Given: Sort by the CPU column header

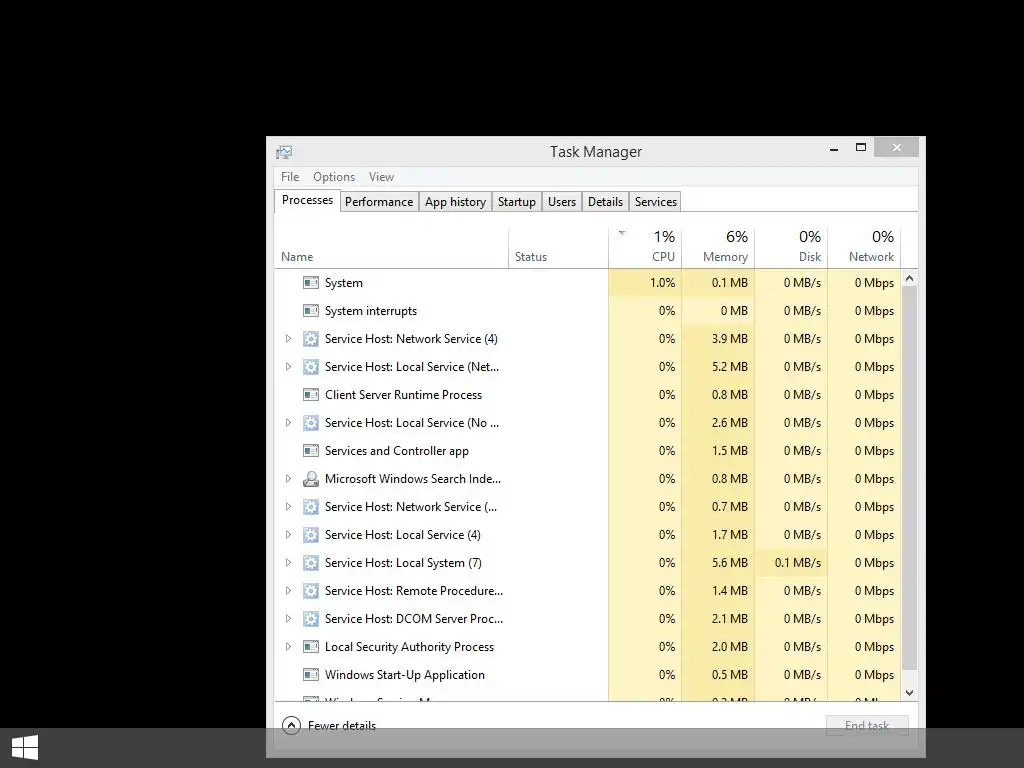Looking at the screenshot, I should pos(645,248).
